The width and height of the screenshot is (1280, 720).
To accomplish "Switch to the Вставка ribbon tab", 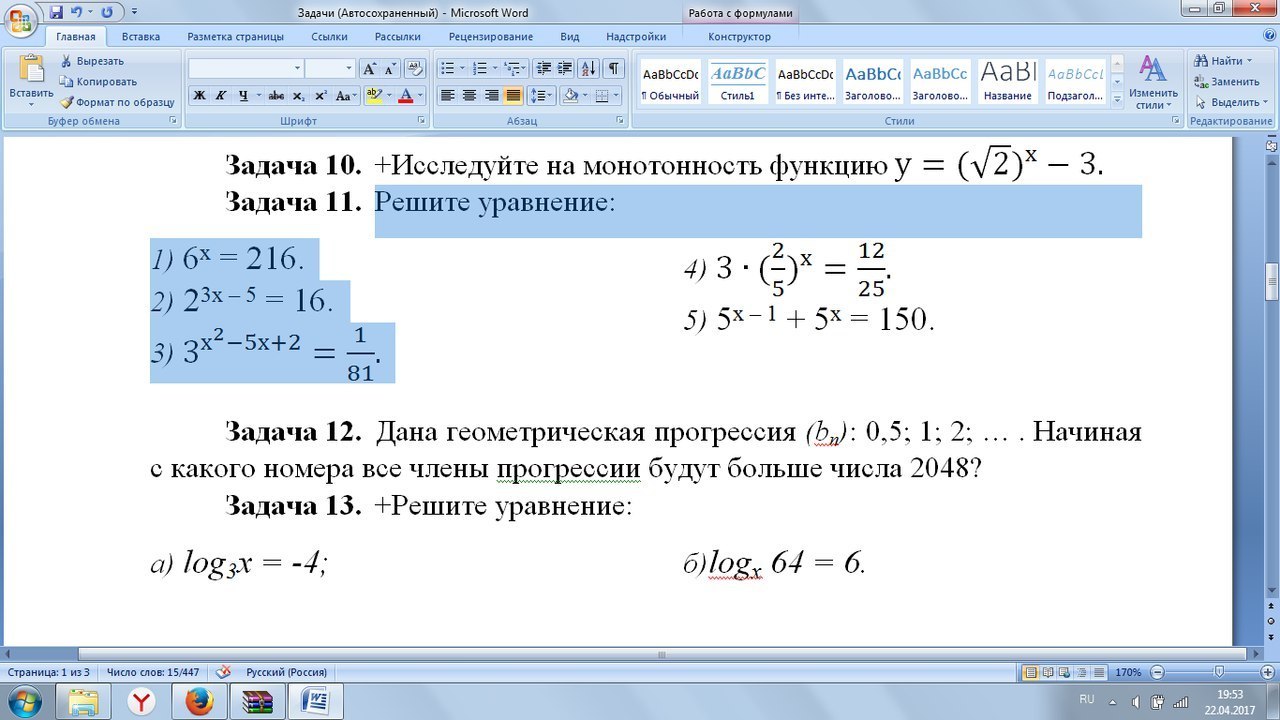I will click(x=139, y=35).
